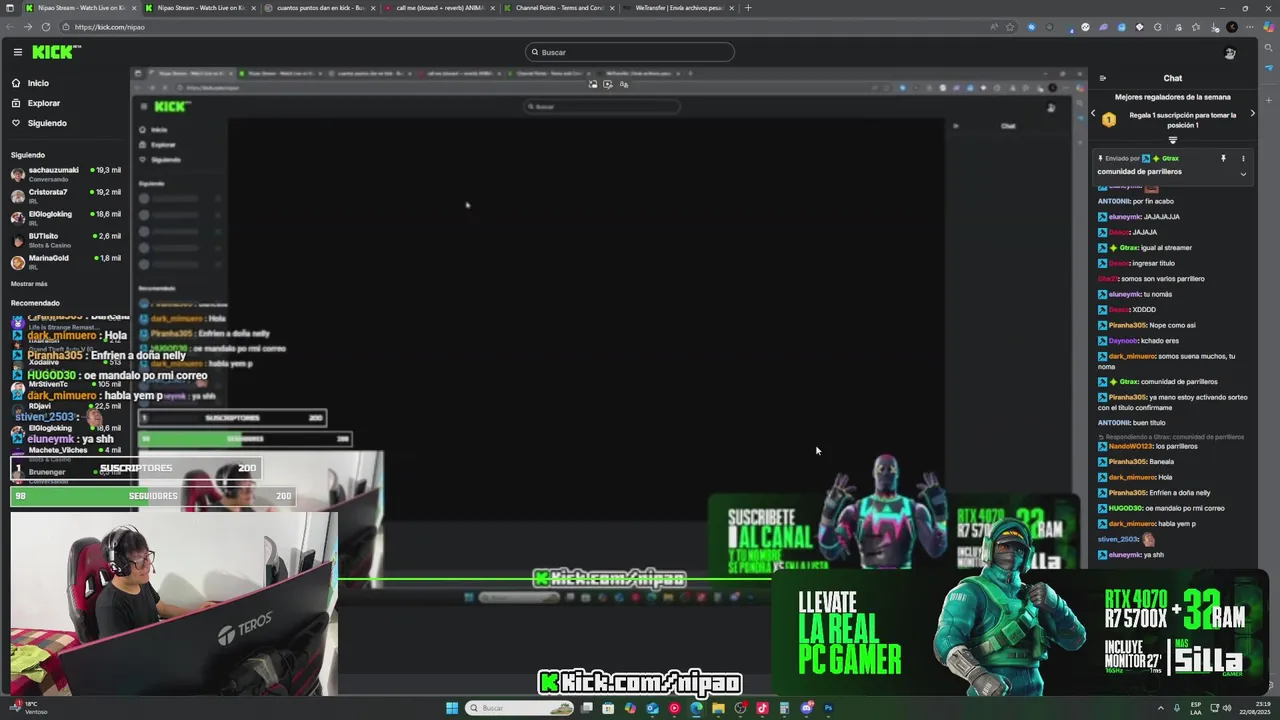The height and width of the screenshot is (720, 1280).
Task: Add page to favorites star
Action: [1008, 27]
